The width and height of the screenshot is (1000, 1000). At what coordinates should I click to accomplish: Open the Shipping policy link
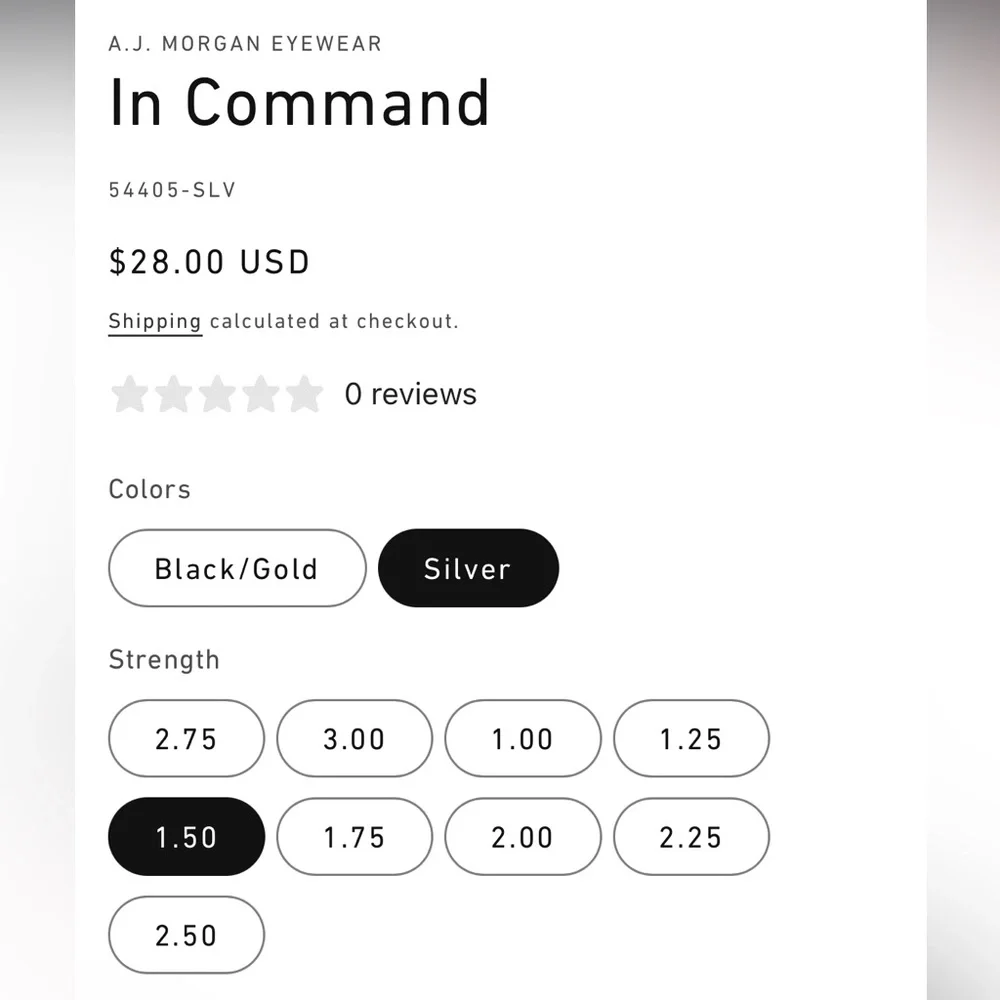(155, 321)
